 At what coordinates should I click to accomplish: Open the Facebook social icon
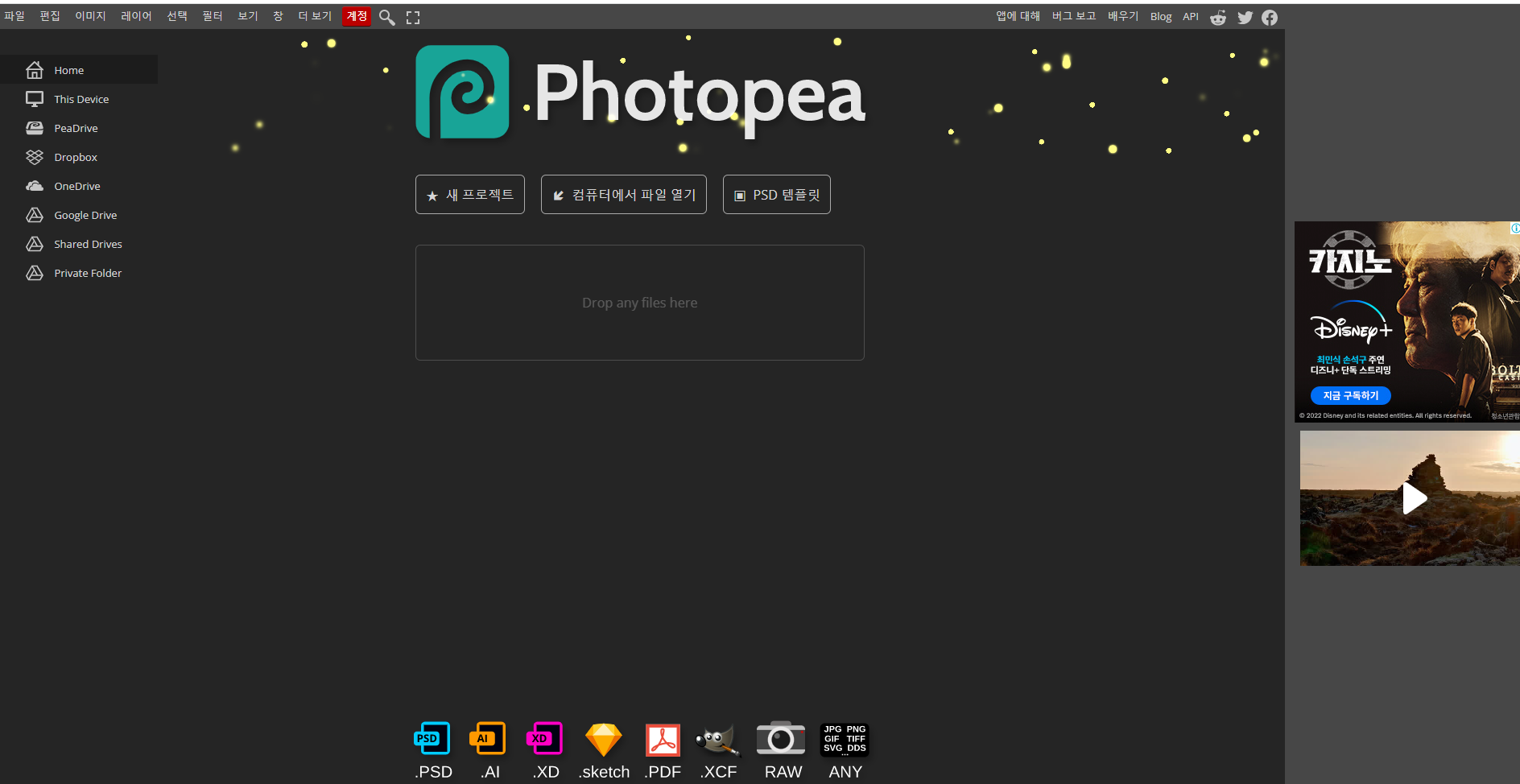pos(1270,17)
